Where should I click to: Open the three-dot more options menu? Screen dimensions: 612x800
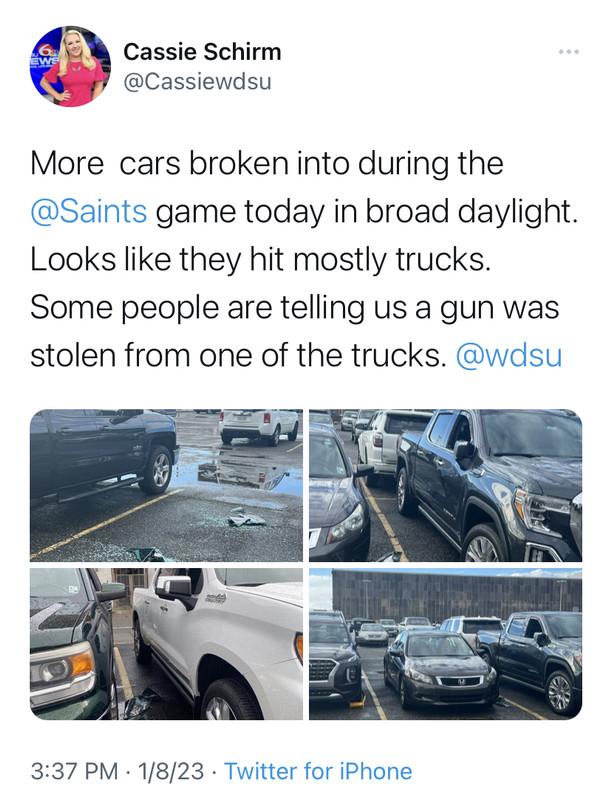point(569,52)
